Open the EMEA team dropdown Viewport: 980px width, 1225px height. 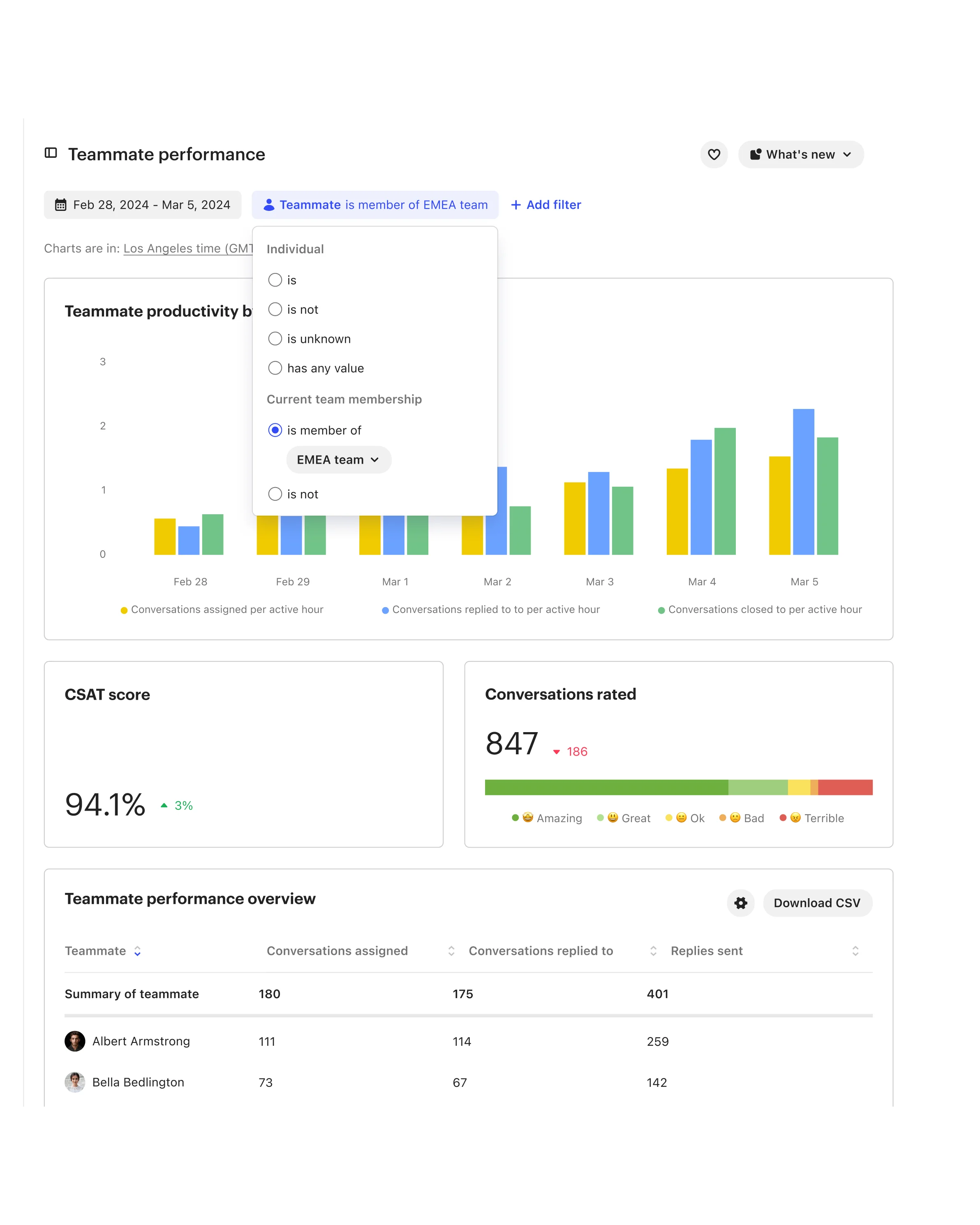click(x=339, y=460)
